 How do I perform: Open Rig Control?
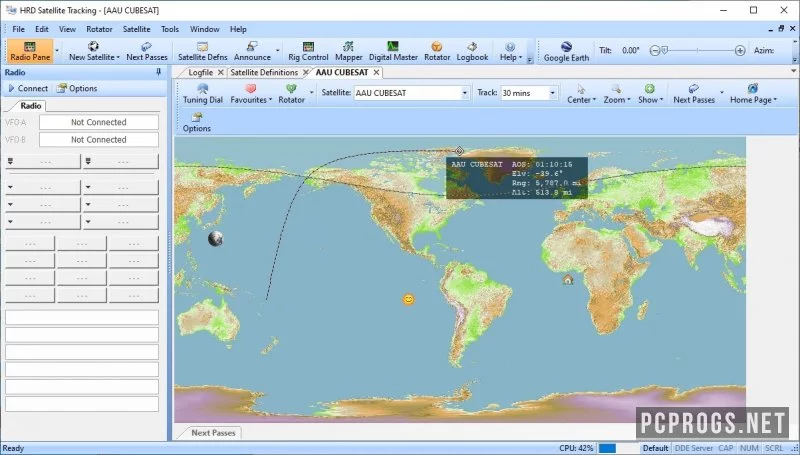tap(308, 51)
